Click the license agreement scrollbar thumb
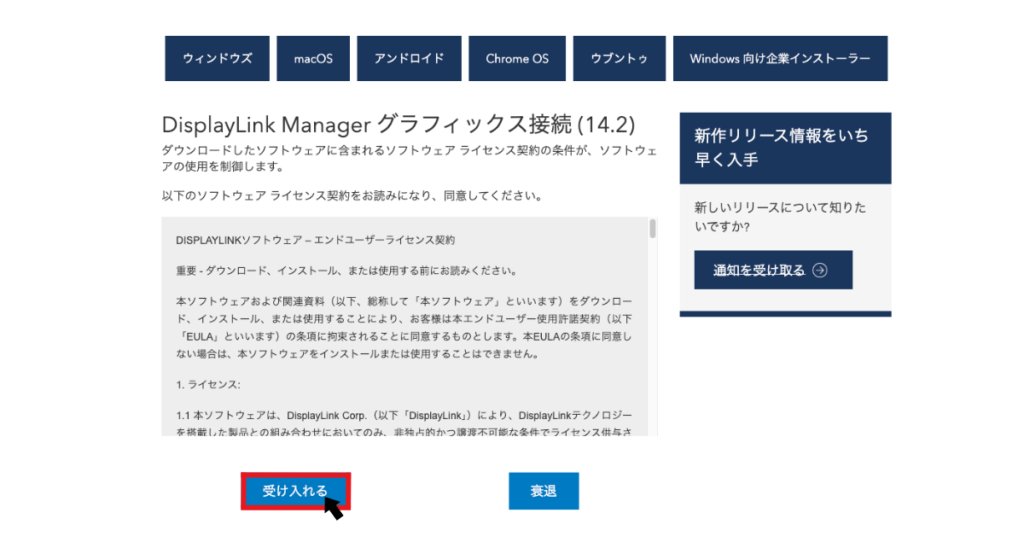The width and height of the screenshot is (1024, 536). click(x=652, y=229)
